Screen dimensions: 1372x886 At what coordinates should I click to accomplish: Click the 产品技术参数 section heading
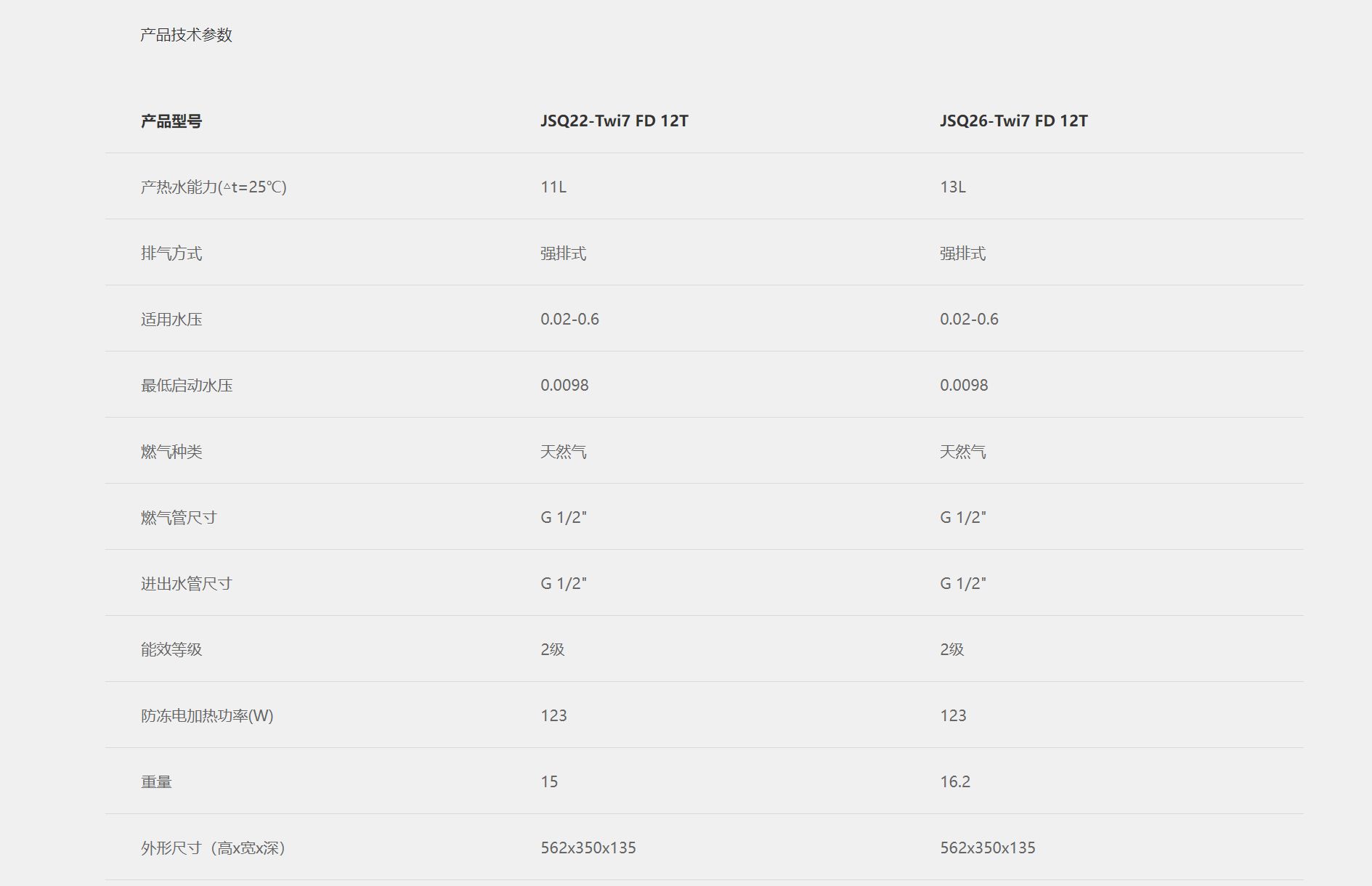click(186, 35)
